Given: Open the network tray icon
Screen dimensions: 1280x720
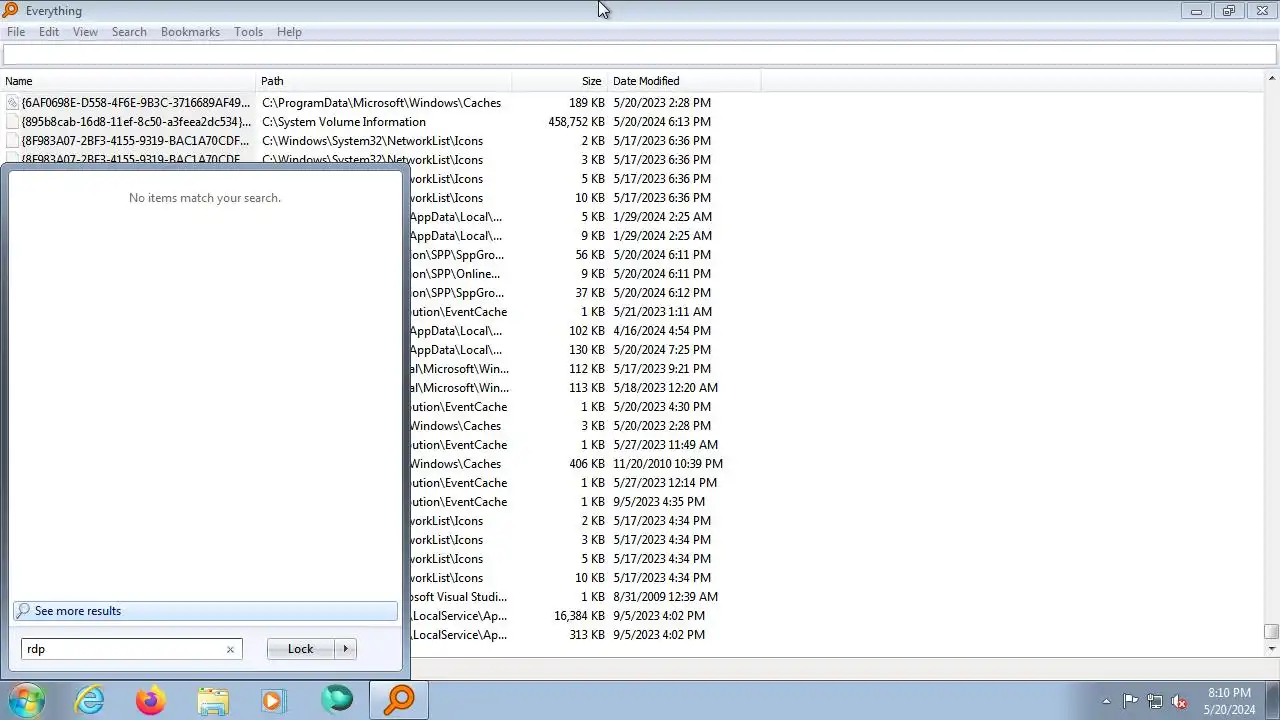Looking at the screenshot, I should point(1155,701).
